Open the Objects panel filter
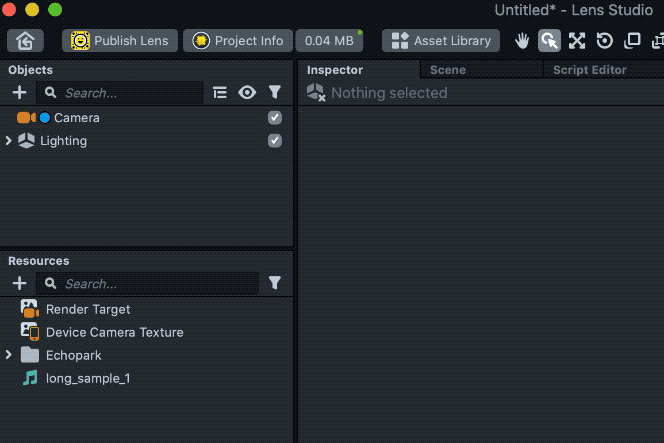Image resolution: width=664 pixels, height=443 pixels. click(x=275, y=93)
